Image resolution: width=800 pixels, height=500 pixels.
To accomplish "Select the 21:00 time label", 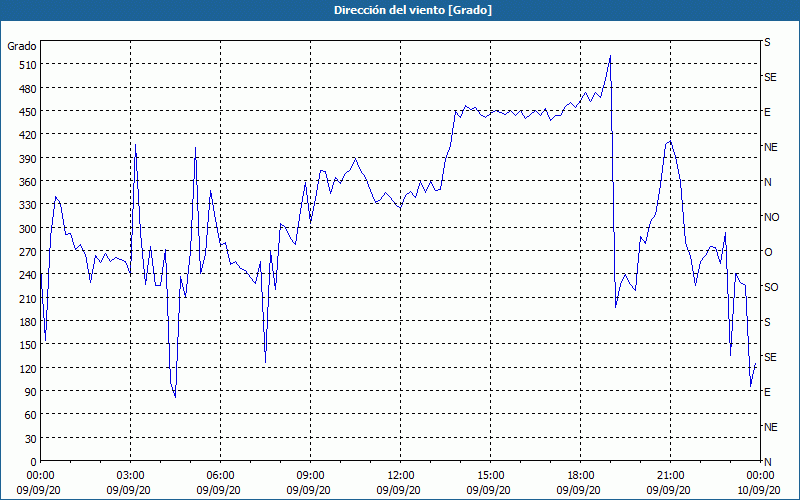I will (x=670, y=476).
